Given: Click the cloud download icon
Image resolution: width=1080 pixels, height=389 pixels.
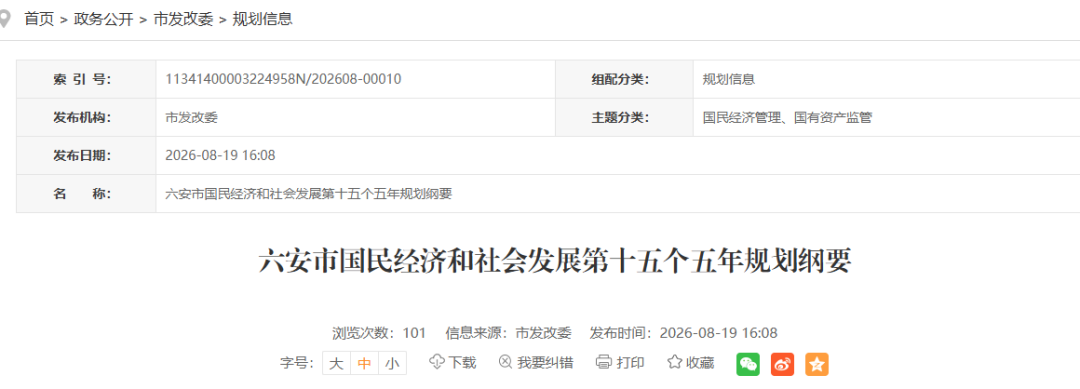Looking at the screenshot, I should pos(437,362).
